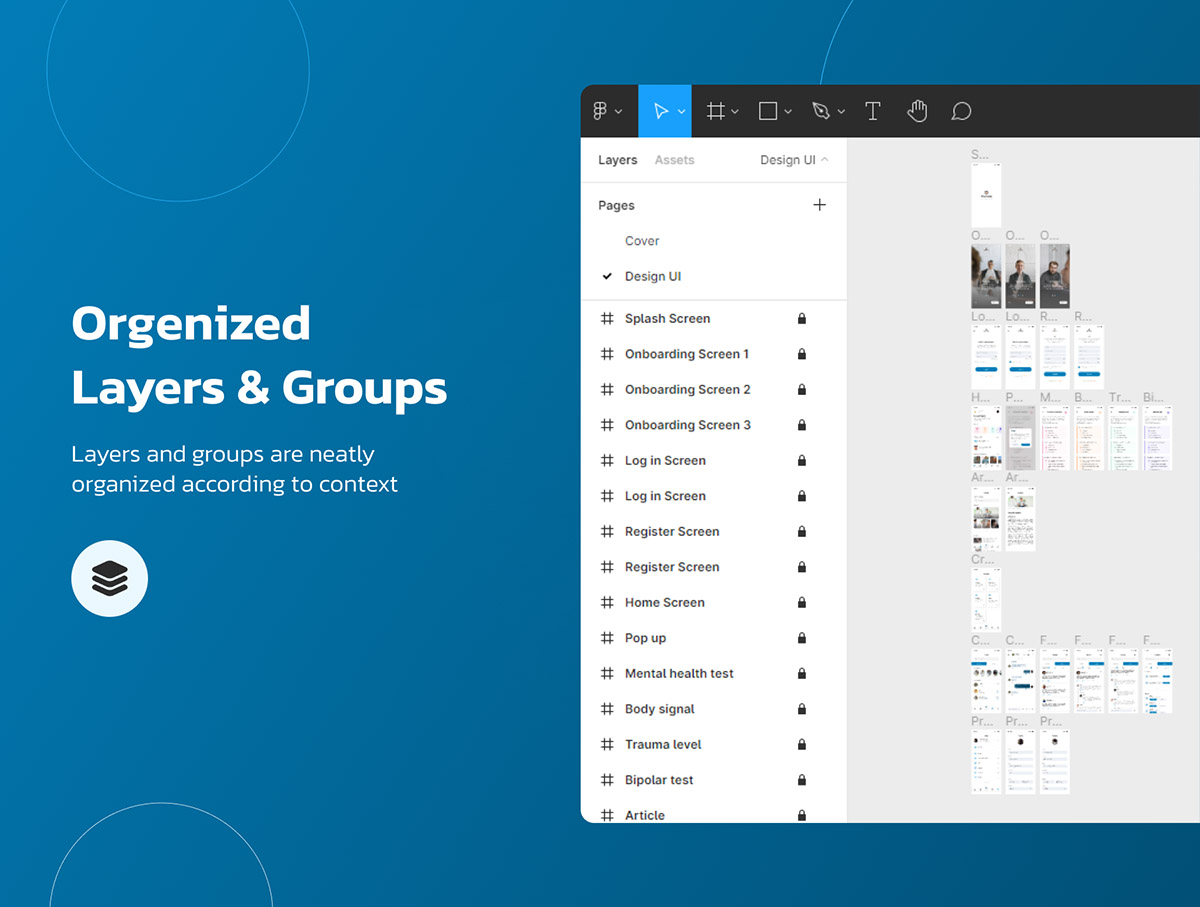Select the Rectangle shape tool
The height and width of the screenshot is (907, 1200).
768,112
